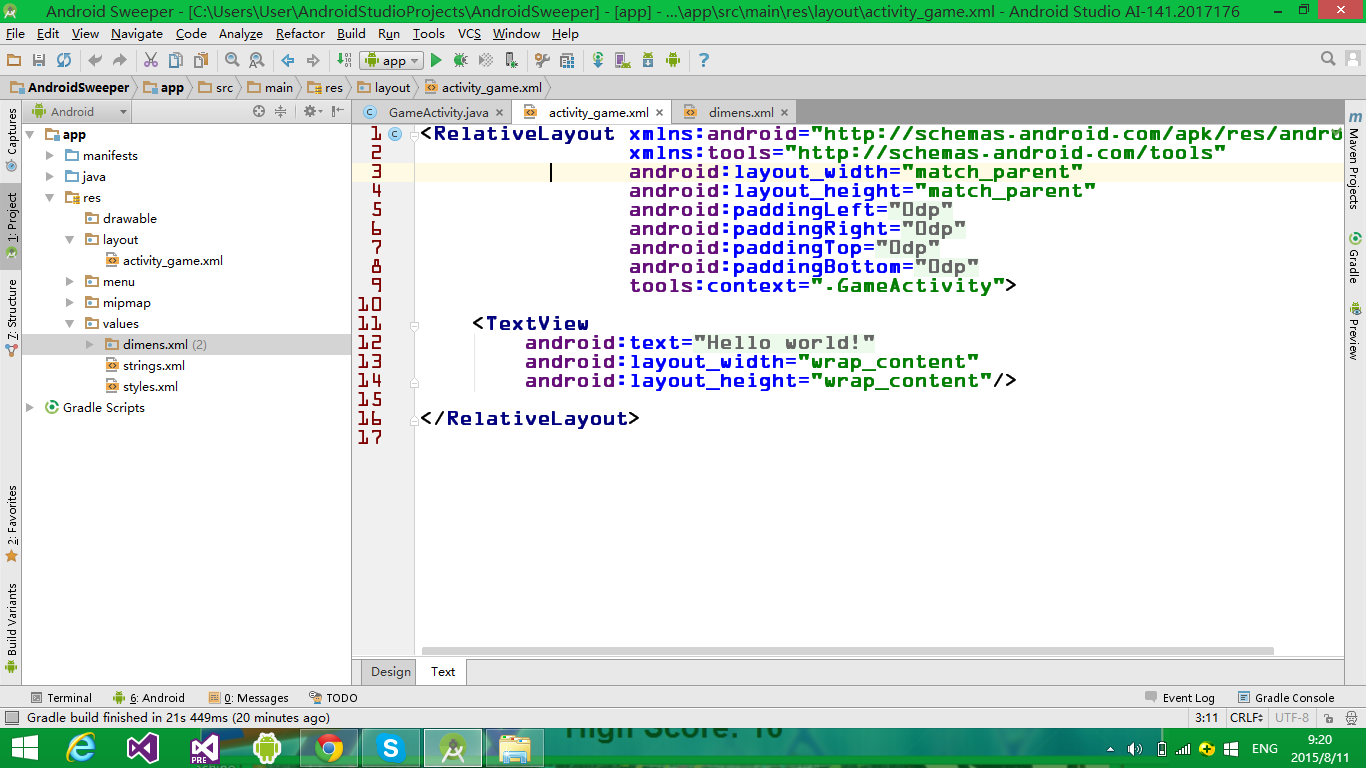Open Find with the magnifier icon

coord(232,60)
